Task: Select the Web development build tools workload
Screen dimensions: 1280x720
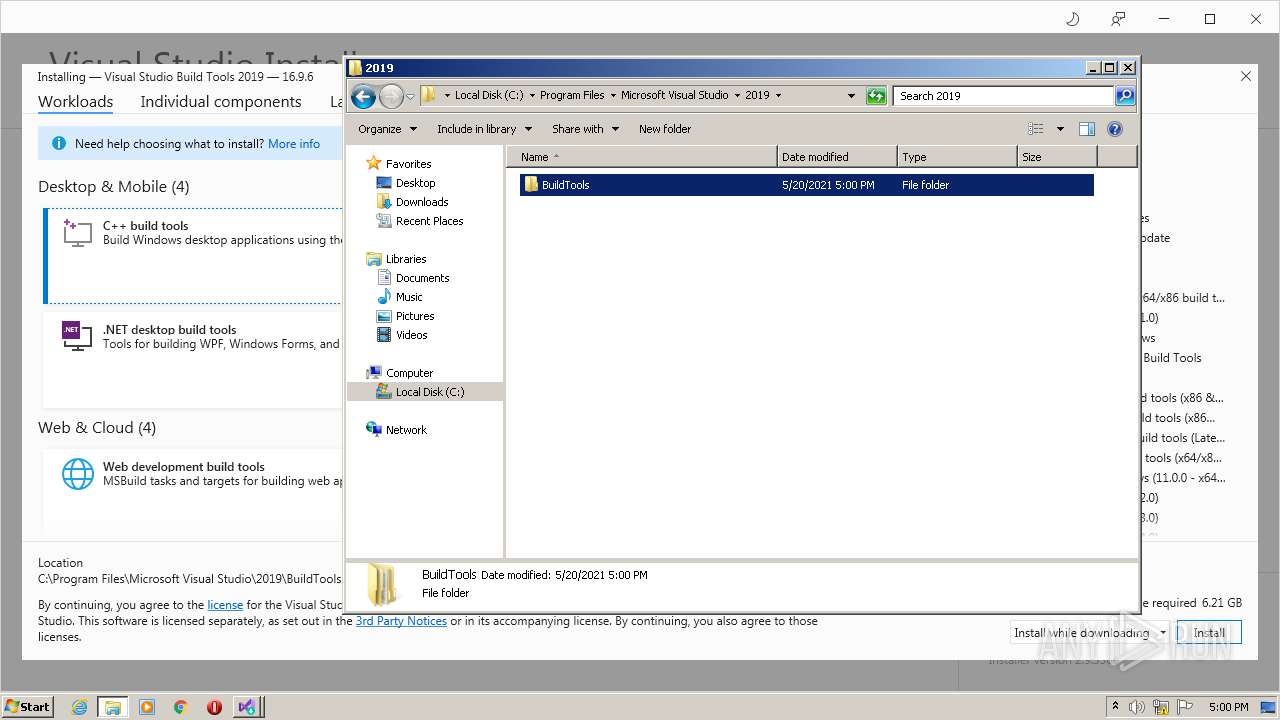Action: click(x=193, y=490)
